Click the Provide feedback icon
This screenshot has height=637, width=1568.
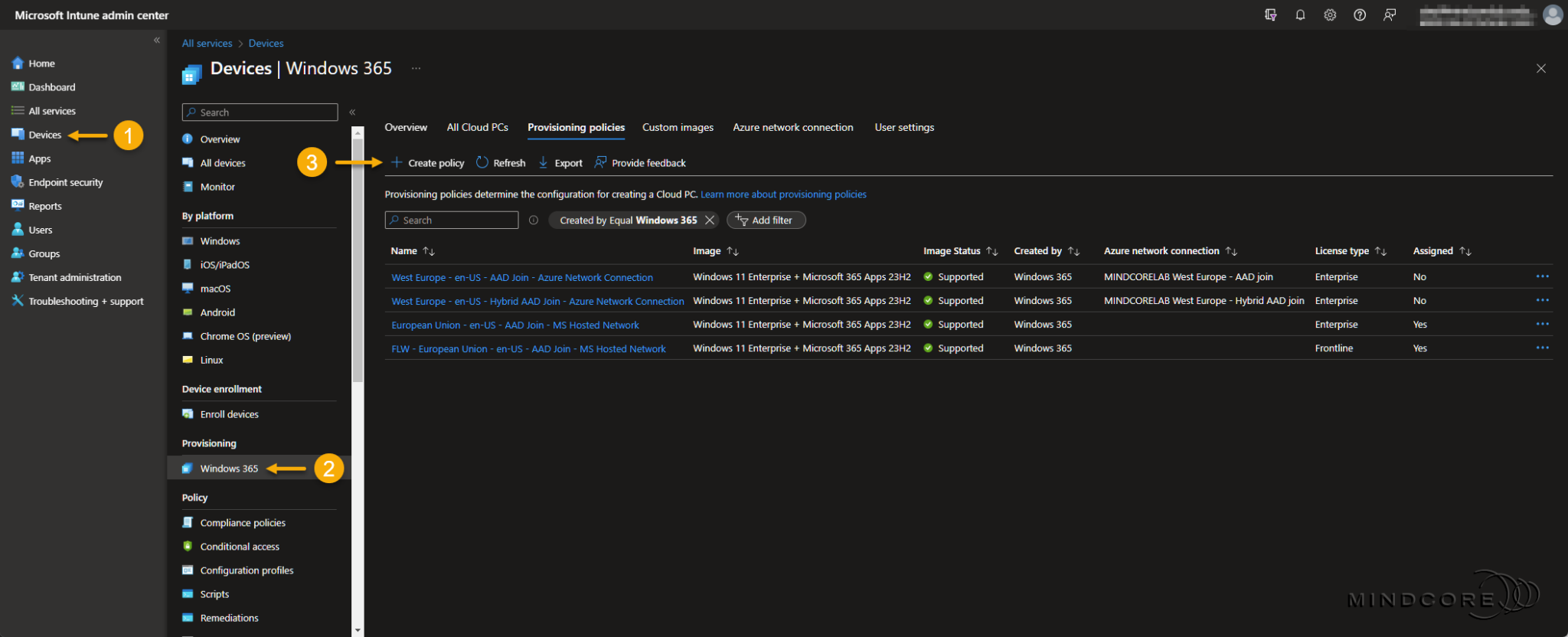click(x=601, y=163)
